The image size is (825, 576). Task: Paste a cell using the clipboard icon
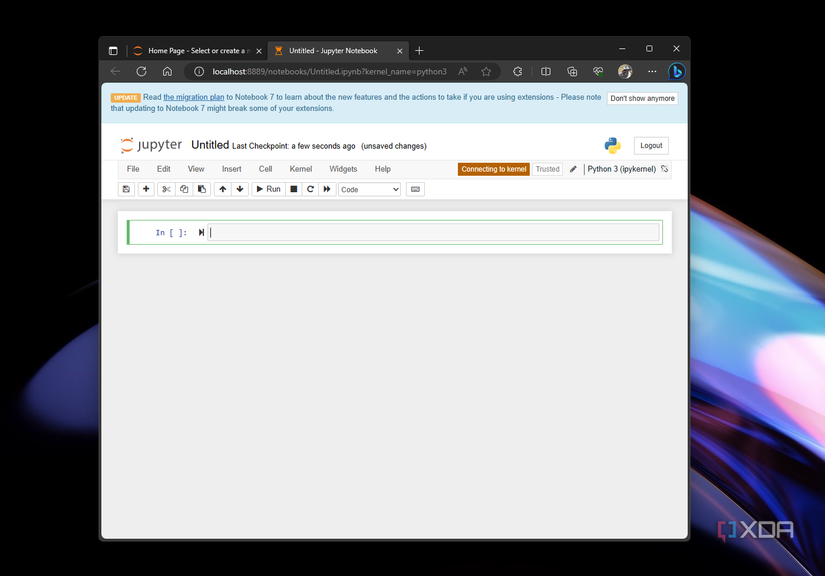click(x=202, y=189)
